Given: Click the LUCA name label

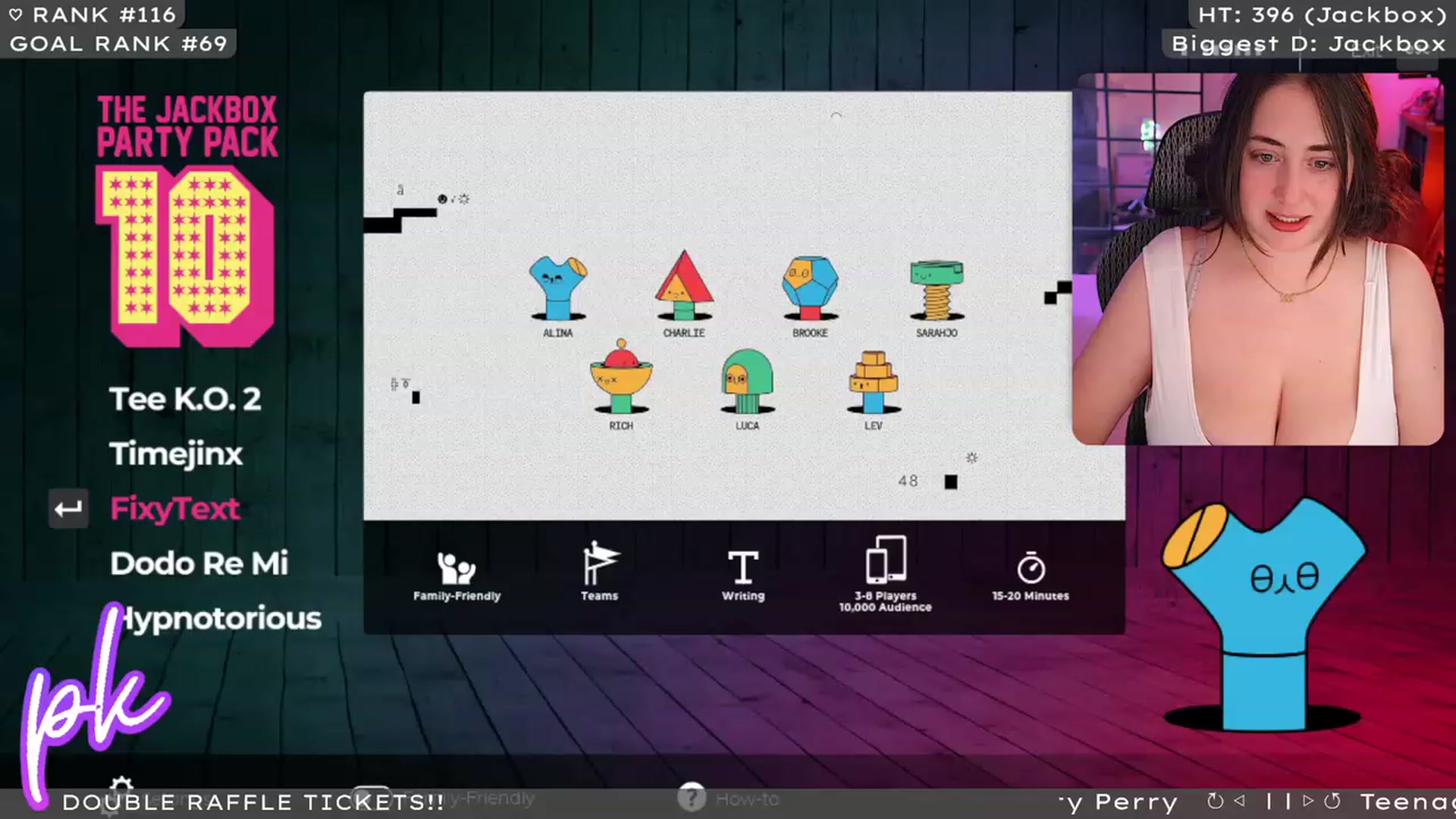Looking at the screenshot, I should (747, 425).
